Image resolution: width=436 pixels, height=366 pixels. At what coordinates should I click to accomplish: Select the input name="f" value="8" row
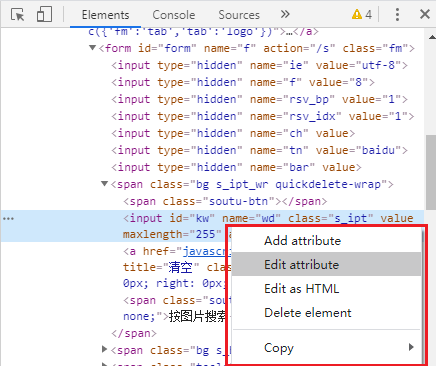coord(243,82)
